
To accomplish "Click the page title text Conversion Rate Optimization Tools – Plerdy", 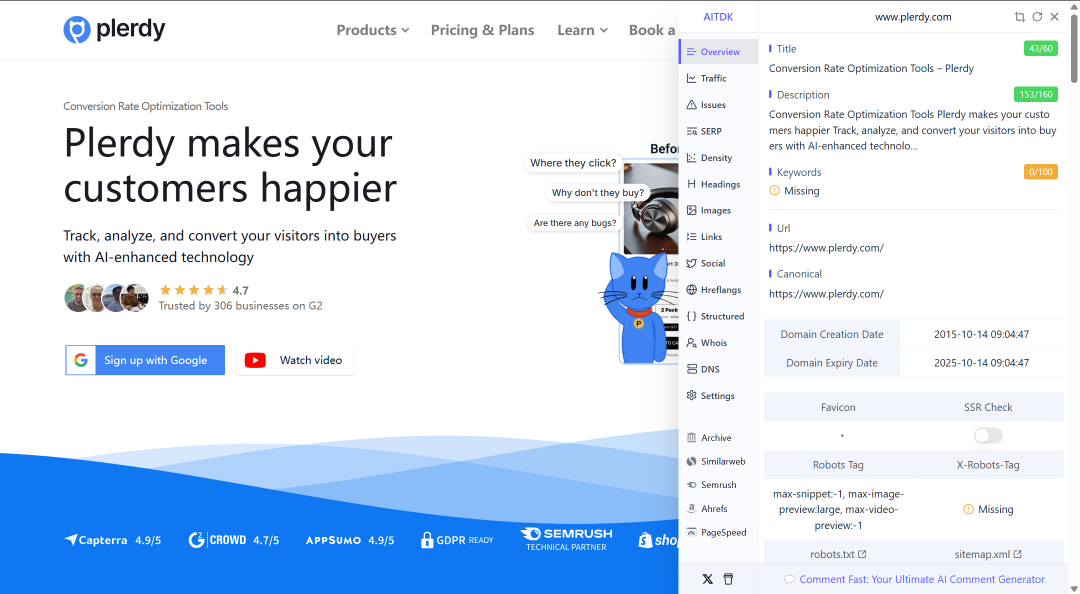I will click(x=871, y=68).
